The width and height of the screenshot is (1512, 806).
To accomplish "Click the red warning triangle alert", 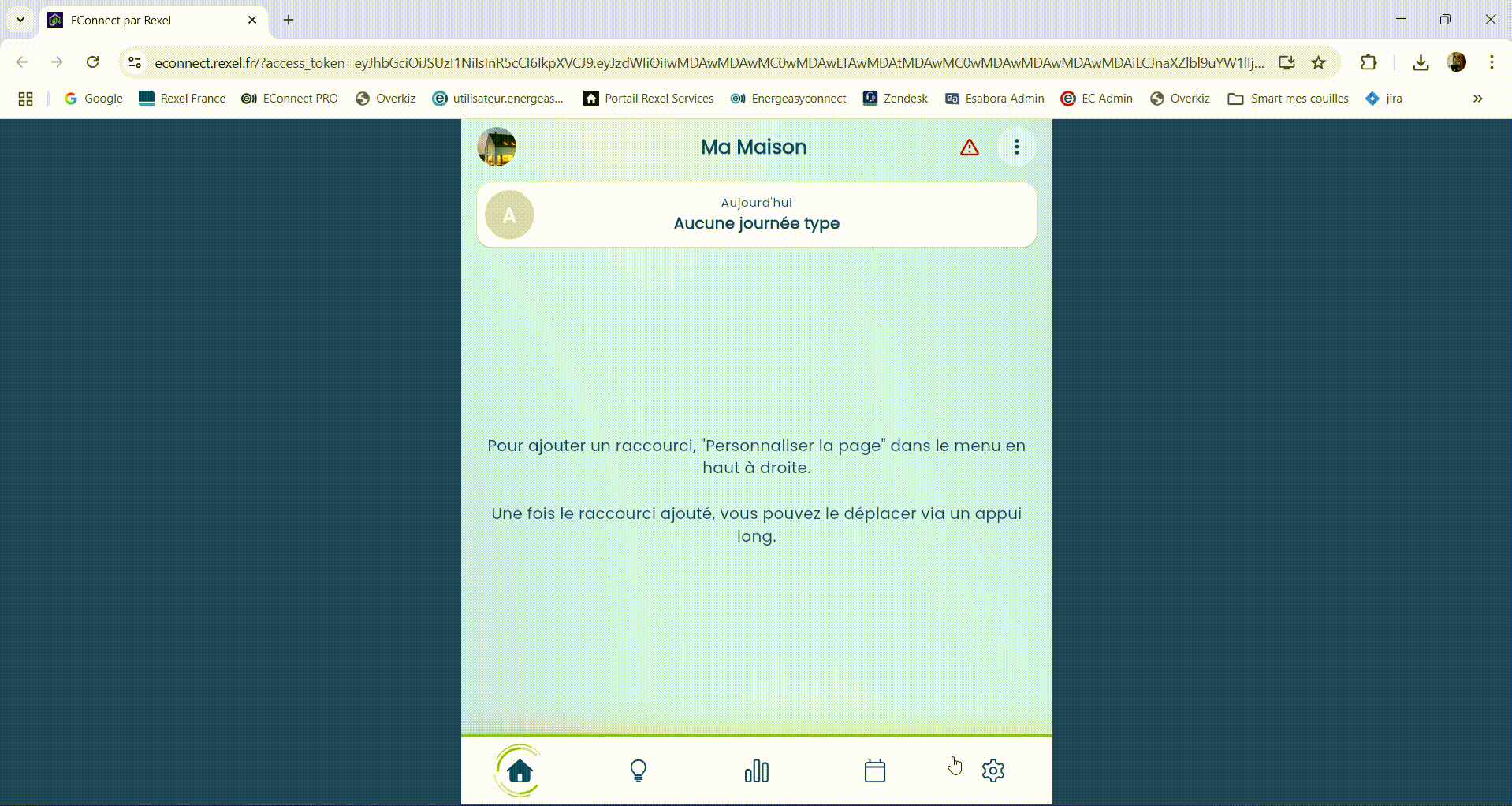I will click(970, 147).
